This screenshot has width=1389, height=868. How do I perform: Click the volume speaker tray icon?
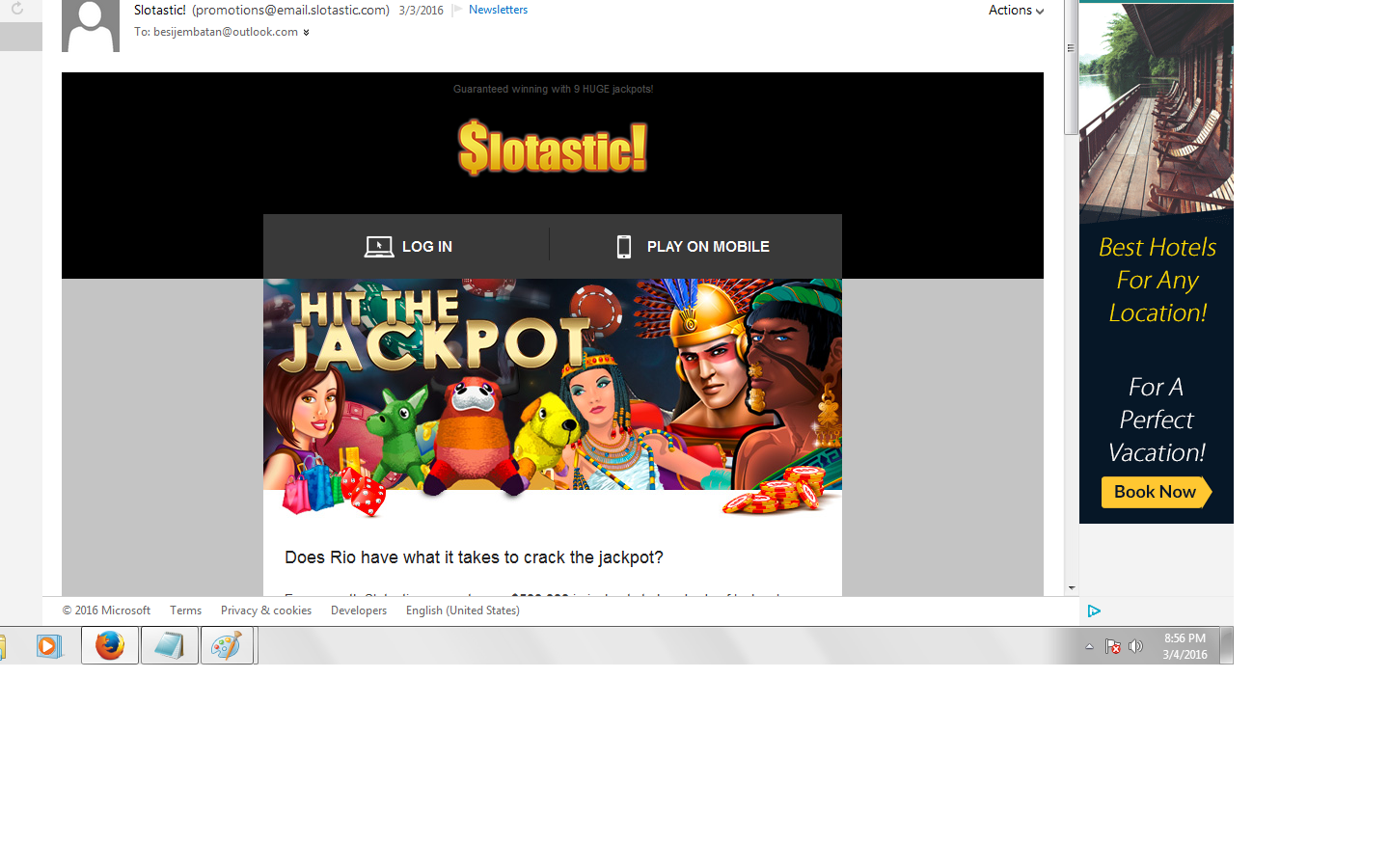tap(1136, 646)
